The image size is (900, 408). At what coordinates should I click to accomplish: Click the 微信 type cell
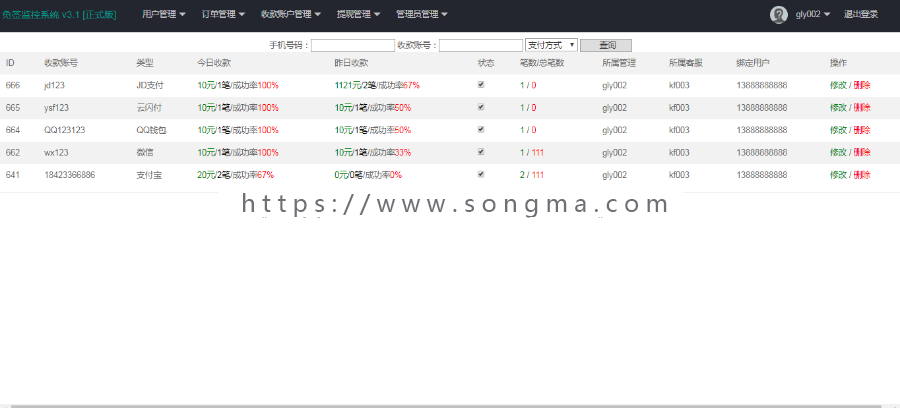tap(145, 152)
